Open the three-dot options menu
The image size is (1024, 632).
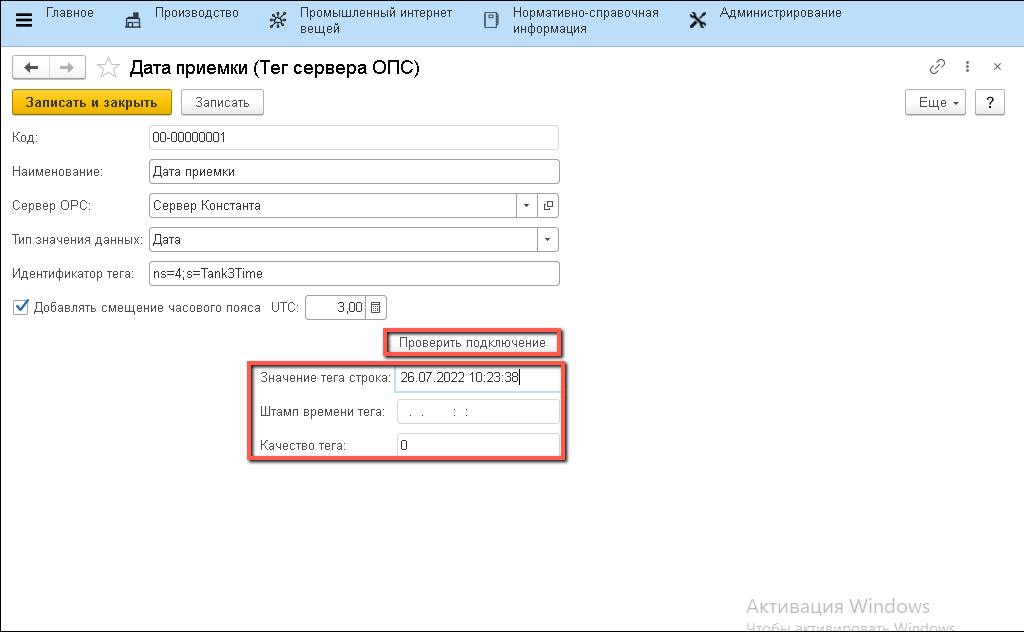pyautogui.click(x=967, y=67)
